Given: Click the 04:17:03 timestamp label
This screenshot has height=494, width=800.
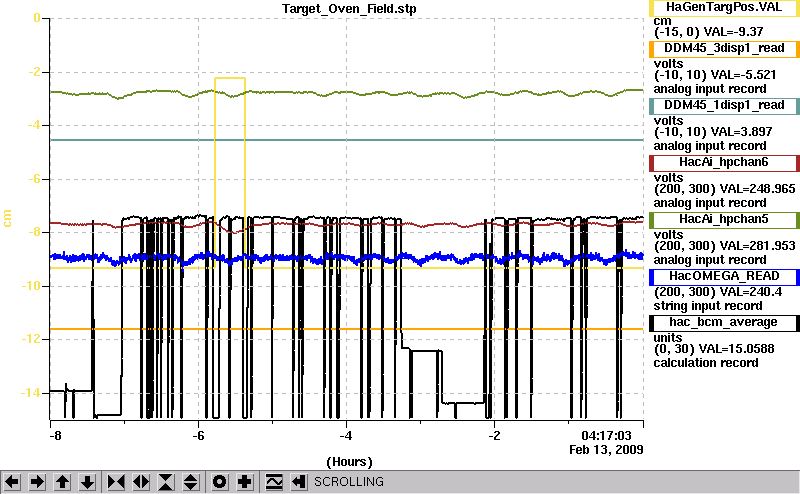Looking at the screenshot, I should [606, 436].
